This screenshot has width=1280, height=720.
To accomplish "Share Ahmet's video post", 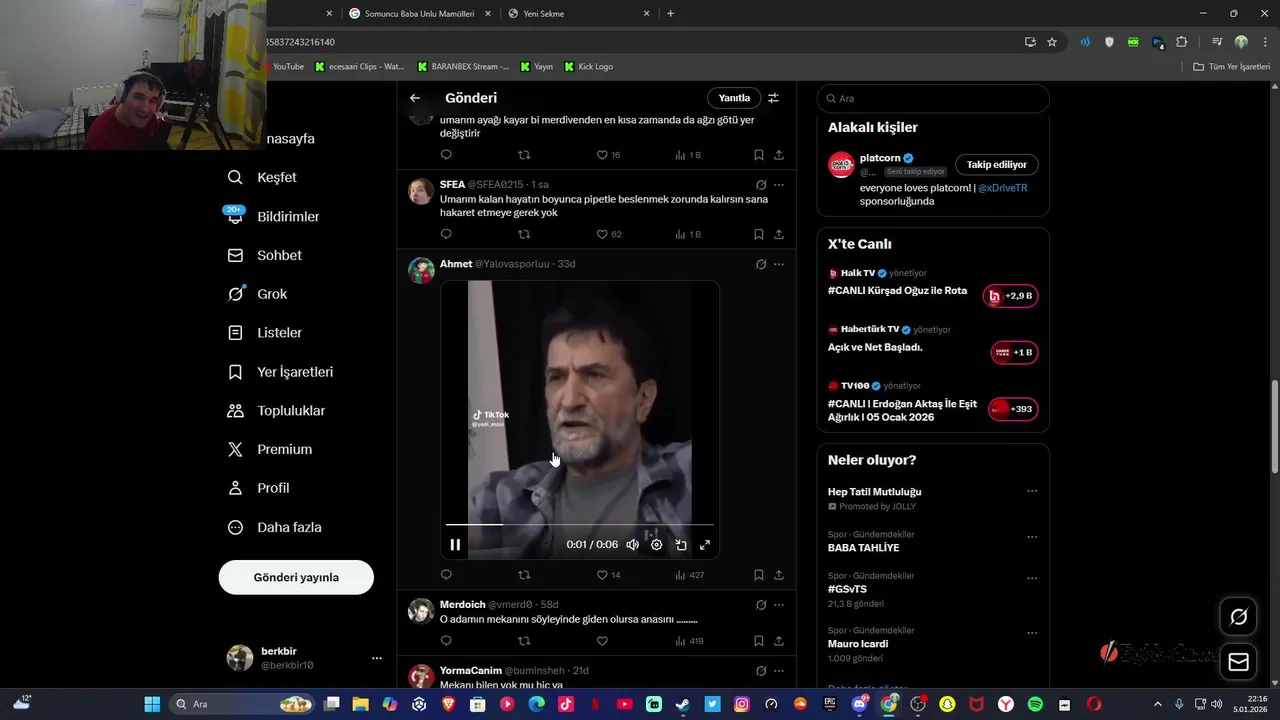I will pos(779,575).
